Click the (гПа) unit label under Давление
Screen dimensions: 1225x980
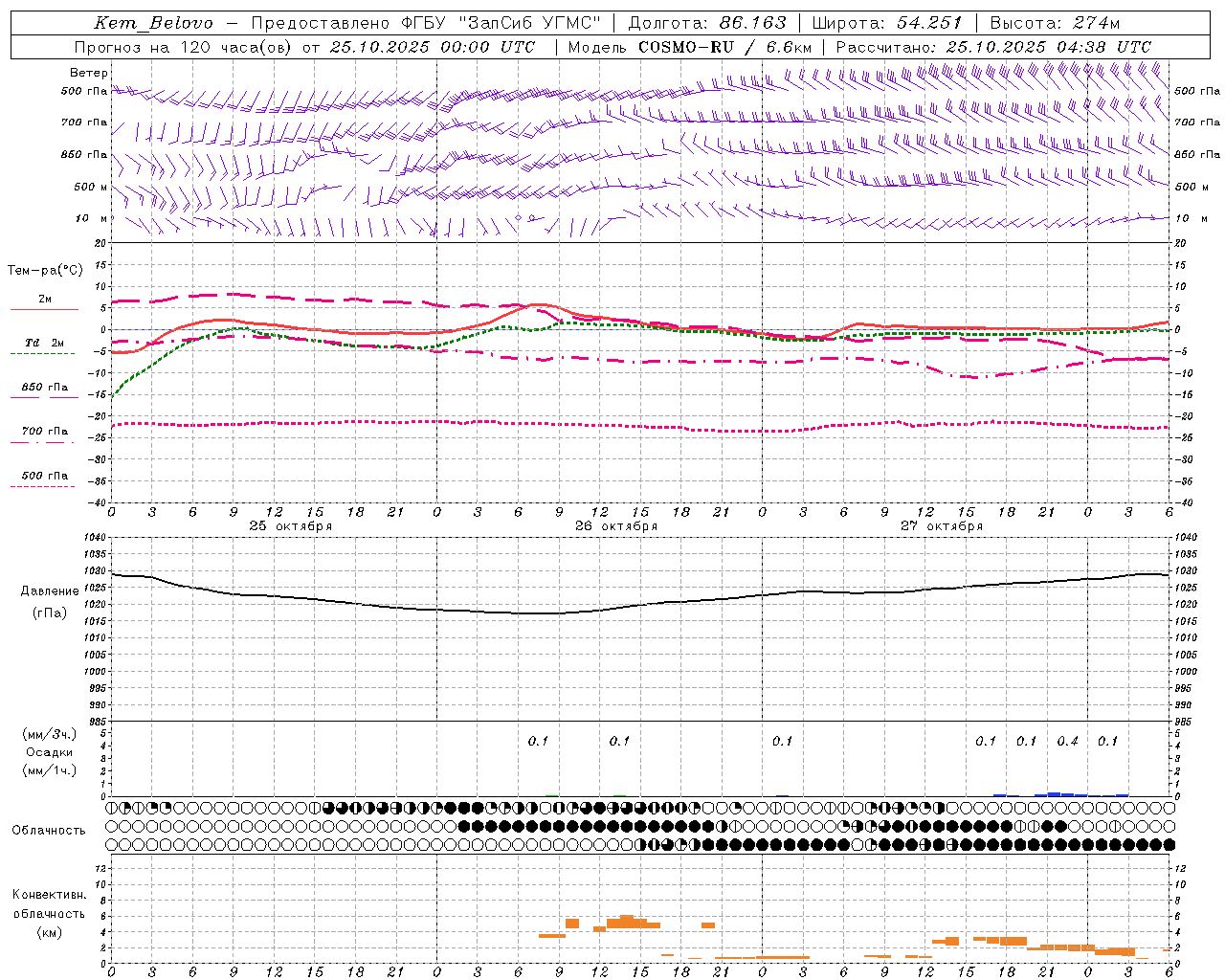point(50,613)
